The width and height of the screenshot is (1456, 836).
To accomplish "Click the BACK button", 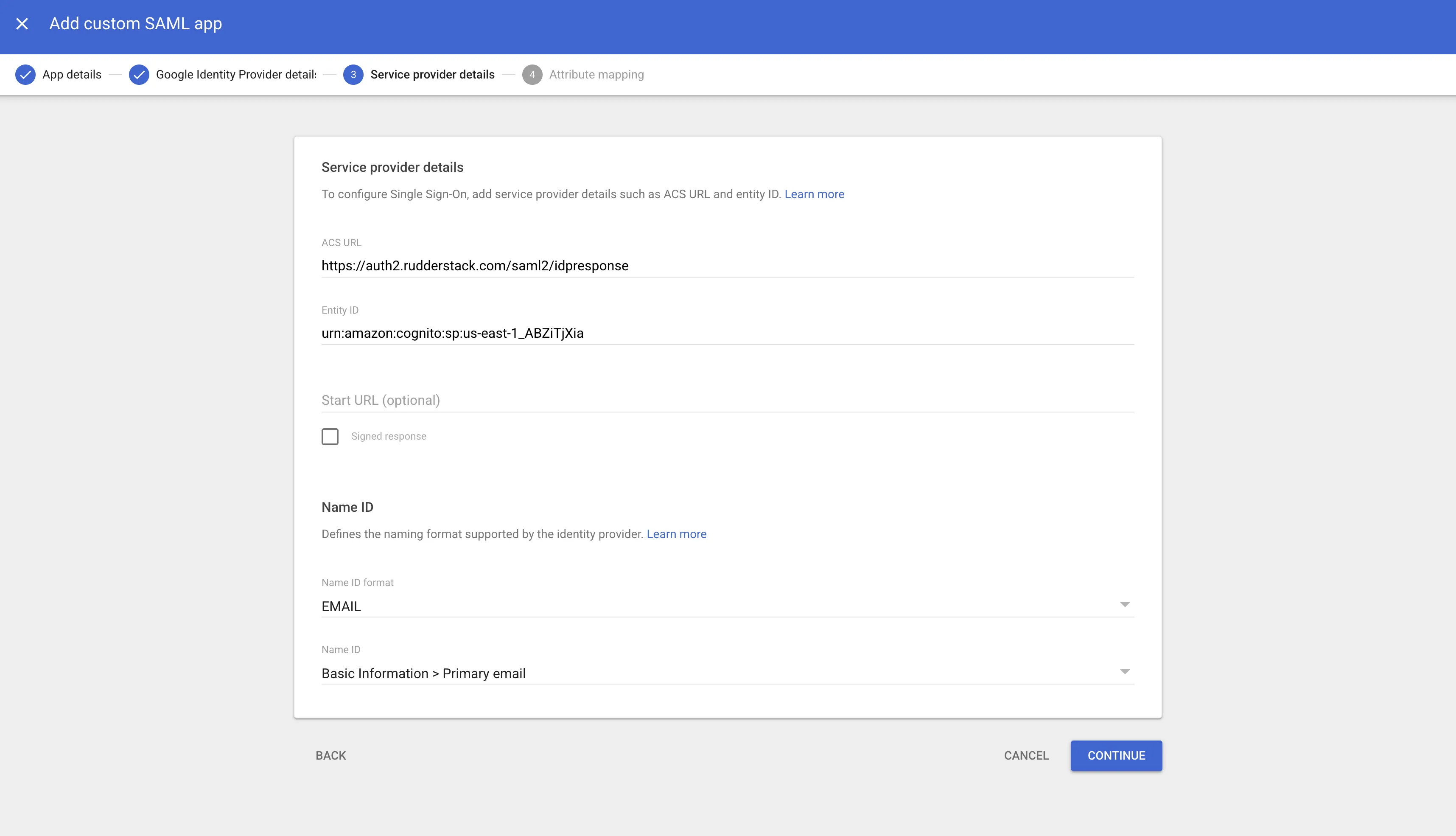I will point(330,756).
